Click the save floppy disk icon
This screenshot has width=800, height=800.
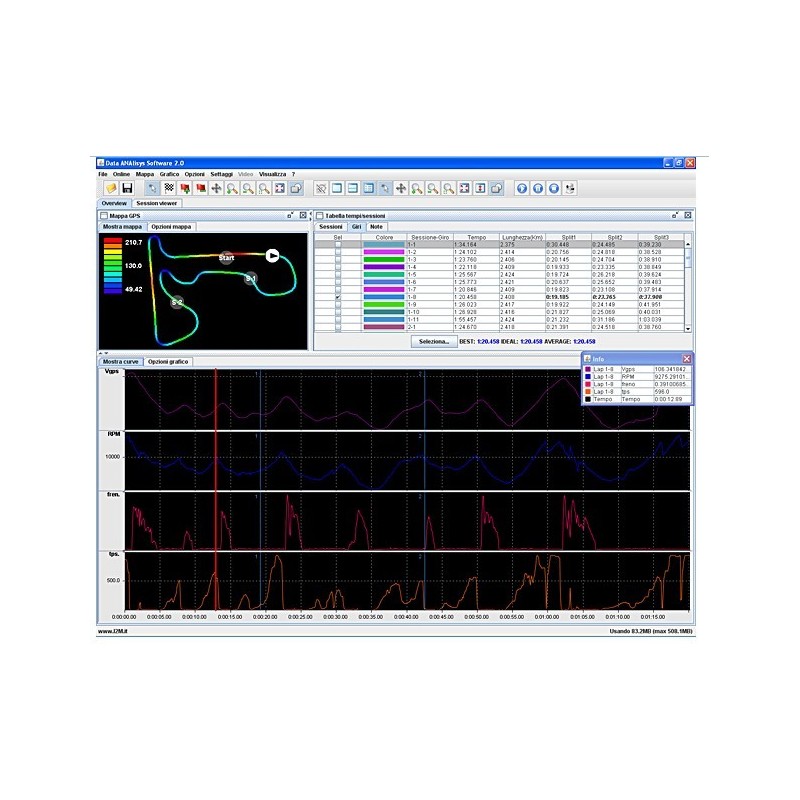tap(127, 188)
